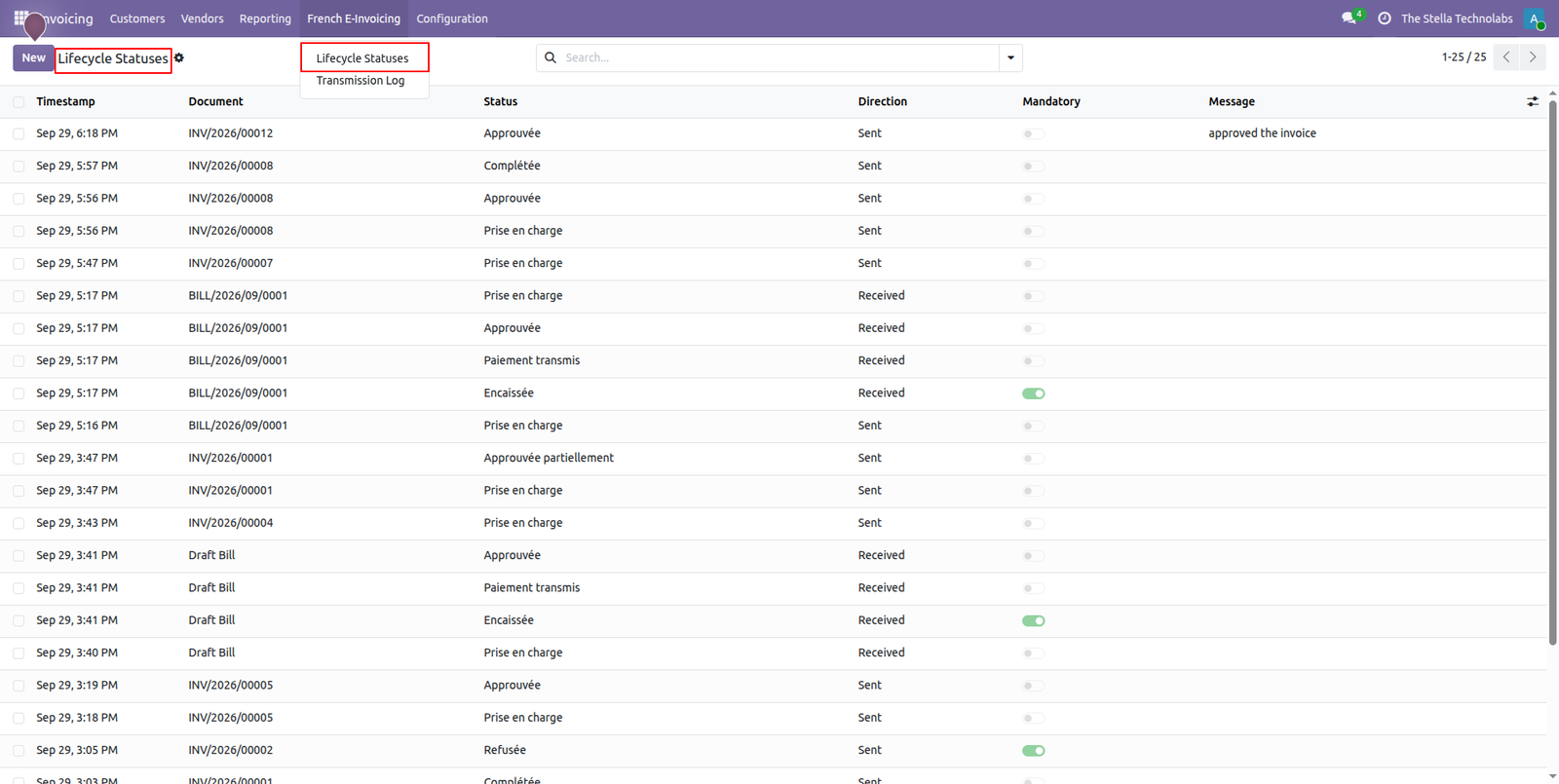Open the INV/2026/00007 record

231,263
